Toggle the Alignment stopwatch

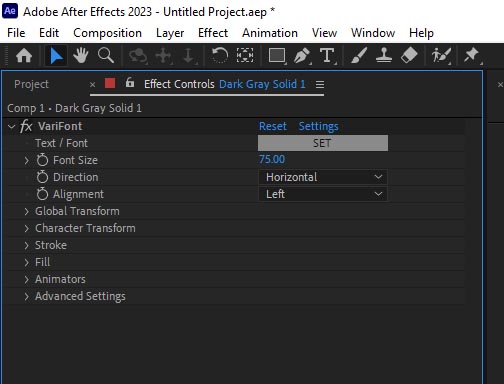coord(42,194)
